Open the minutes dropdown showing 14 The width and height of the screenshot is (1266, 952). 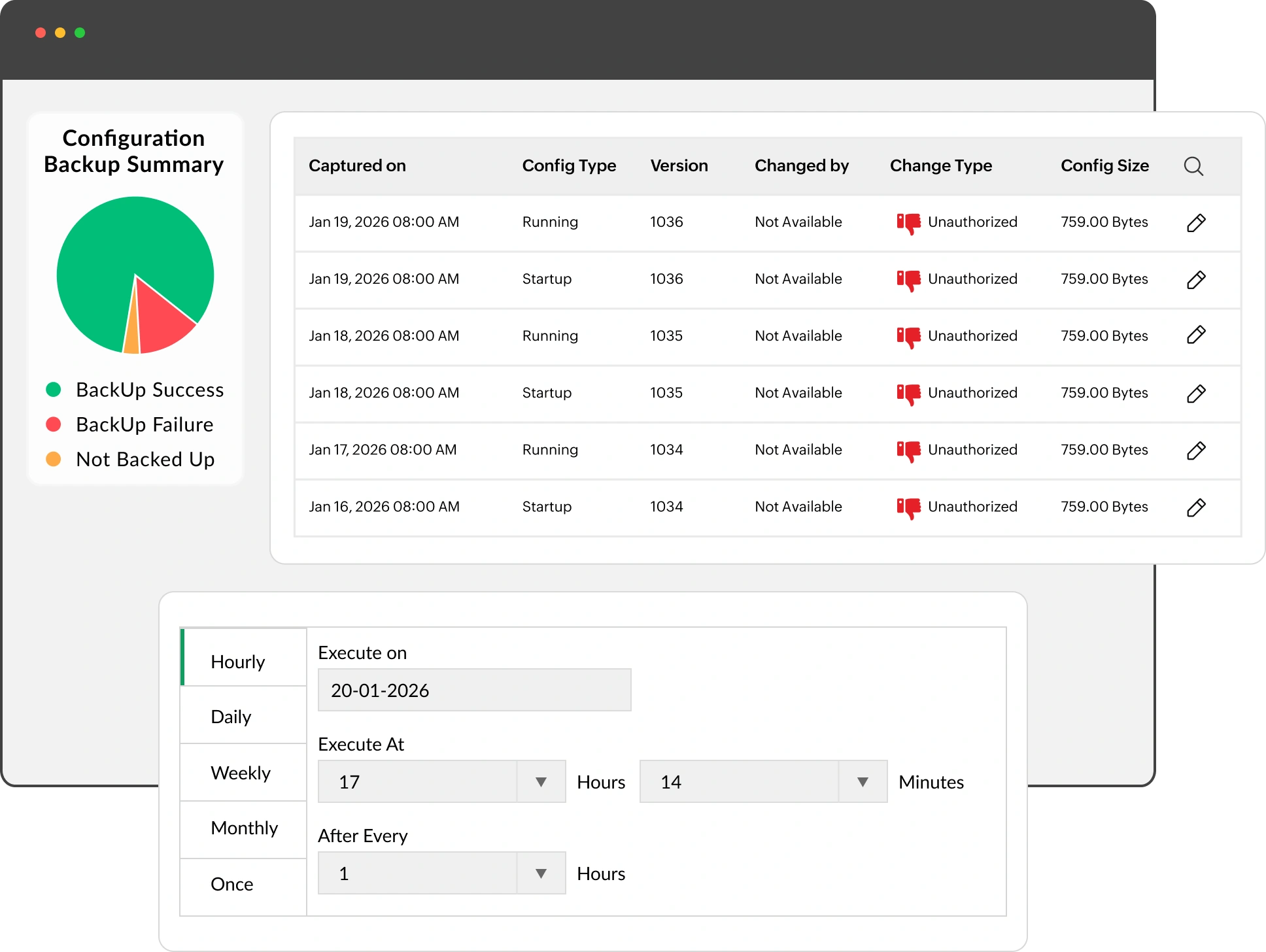(862, 781)
